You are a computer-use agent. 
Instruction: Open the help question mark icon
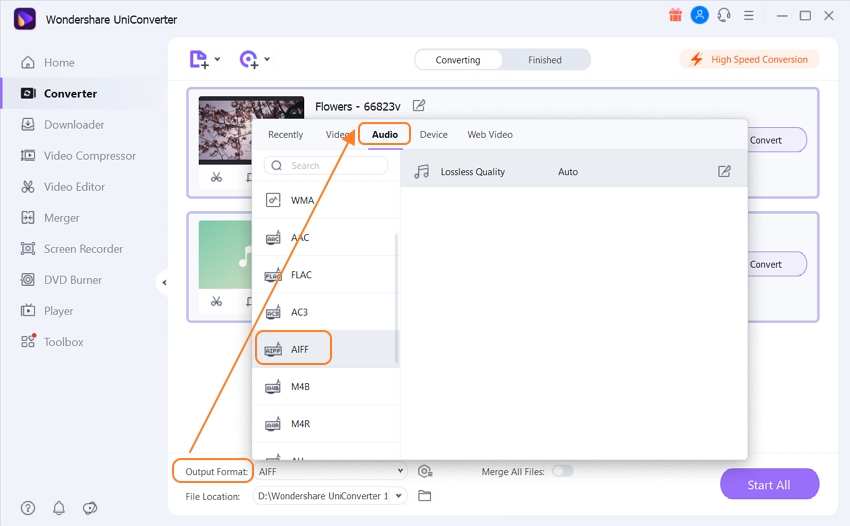[28, 508]
